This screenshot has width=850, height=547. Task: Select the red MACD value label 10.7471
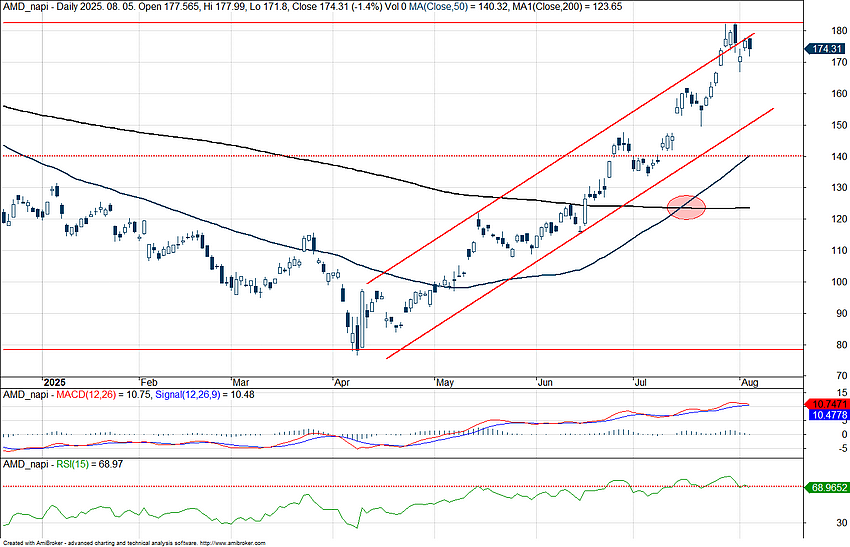[x=827, y=404]
